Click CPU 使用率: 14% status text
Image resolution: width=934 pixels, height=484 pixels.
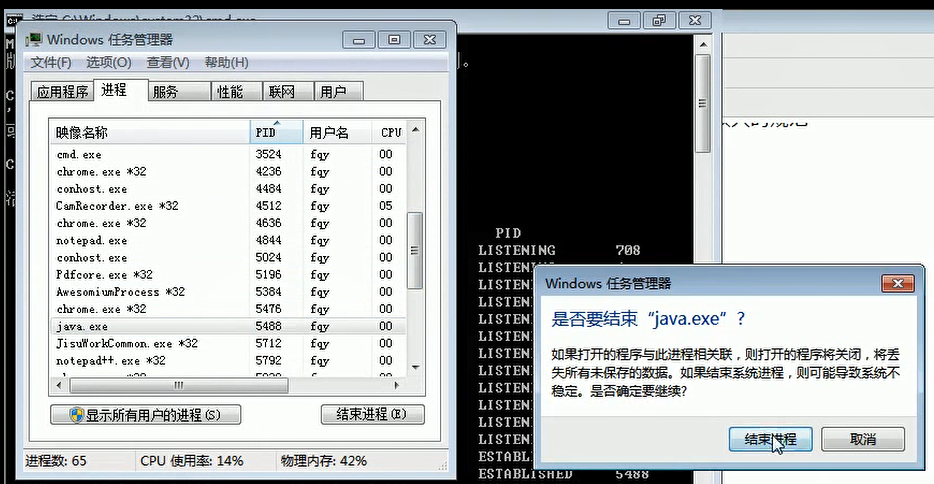[191, 461]
